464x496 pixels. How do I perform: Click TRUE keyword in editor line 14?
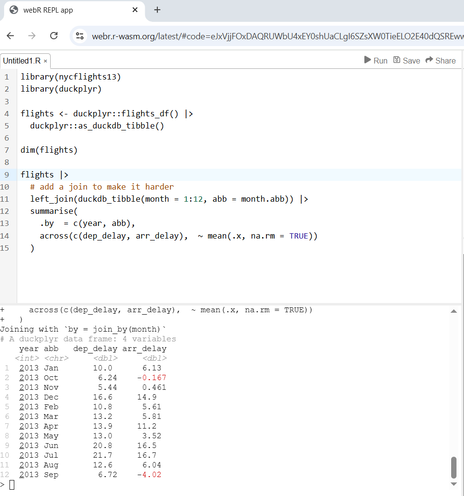coord(298,236)
